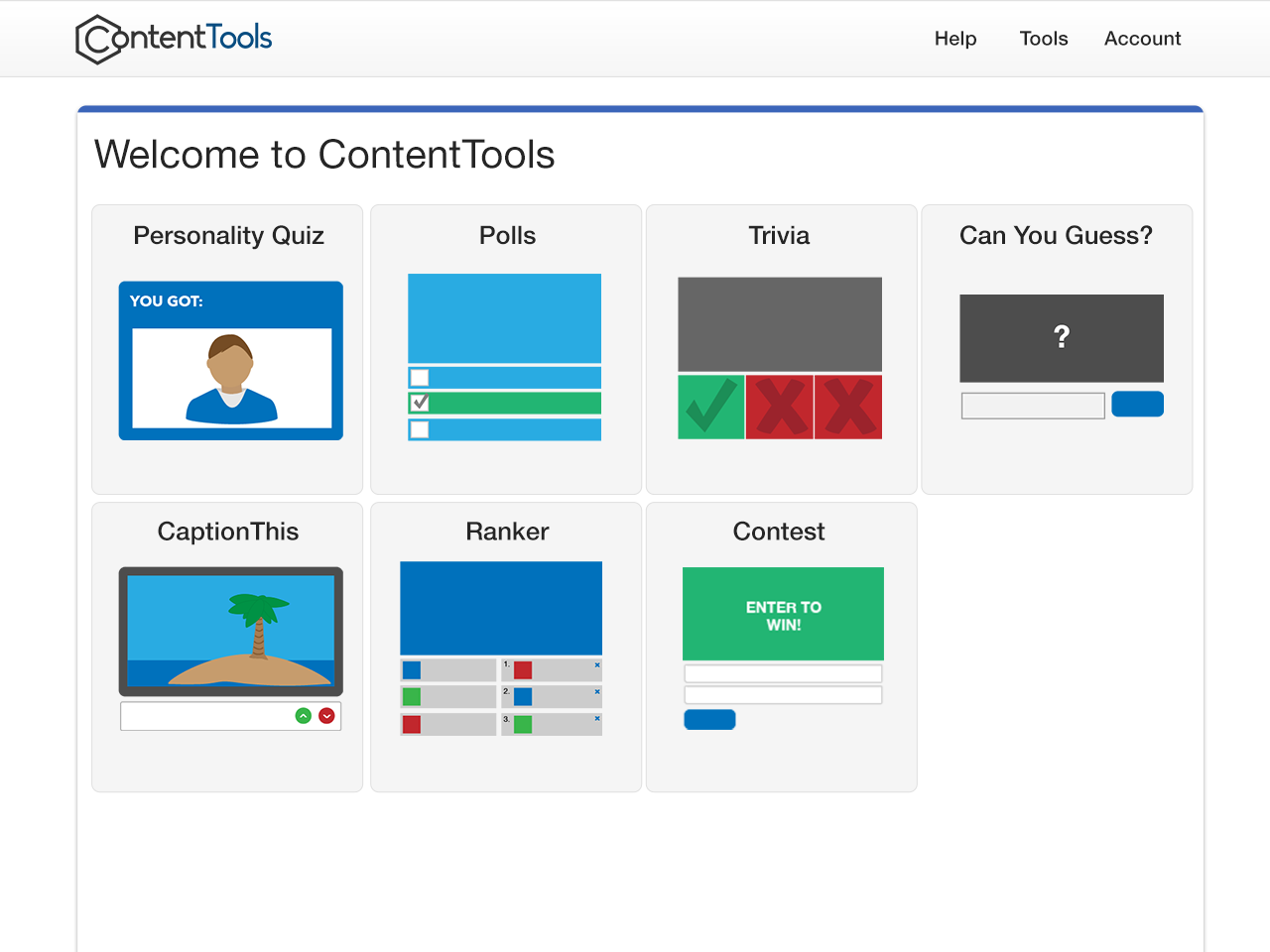Click the checked box in the Polls graphic

pos(420,403)
